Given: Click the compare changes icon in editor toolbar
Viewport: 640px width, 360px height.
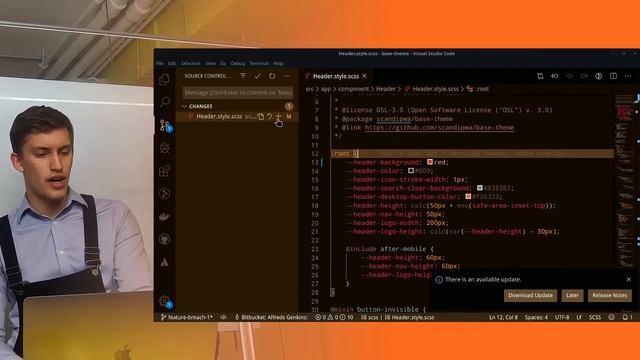Looking at the screenshot, I should pos(540,76).
